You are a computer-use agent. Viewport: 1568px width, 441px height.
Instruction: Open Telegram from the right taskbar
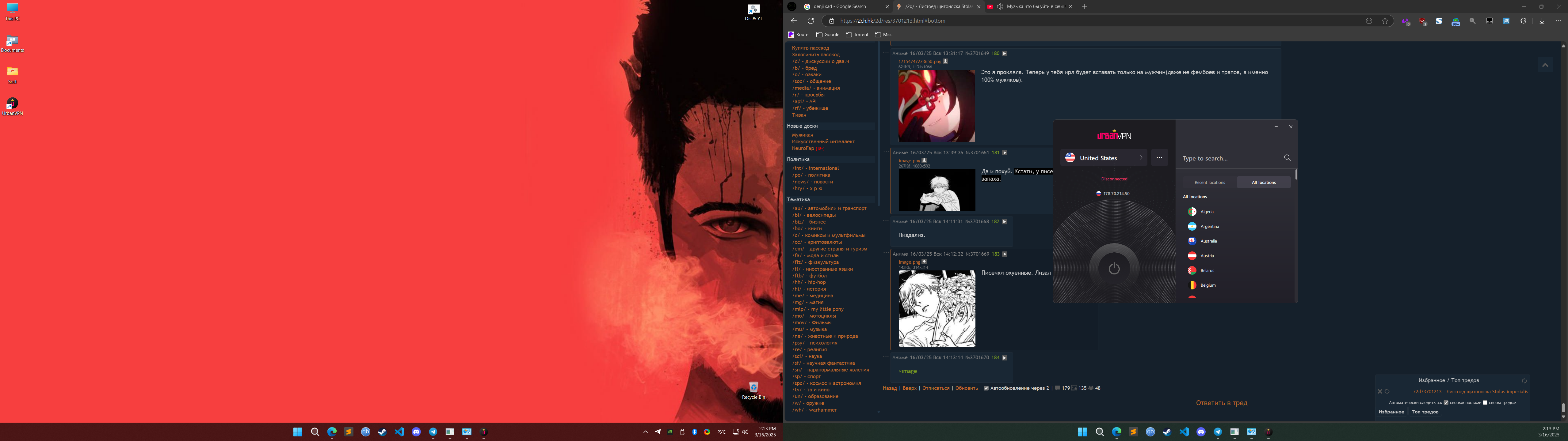[1217, 432]
